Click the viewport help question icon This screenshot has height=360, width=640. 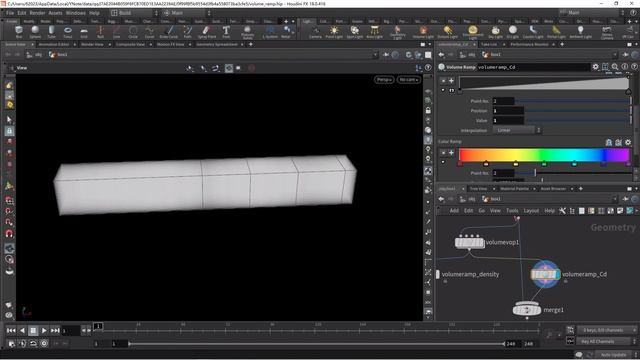click(x=428, y=68)
